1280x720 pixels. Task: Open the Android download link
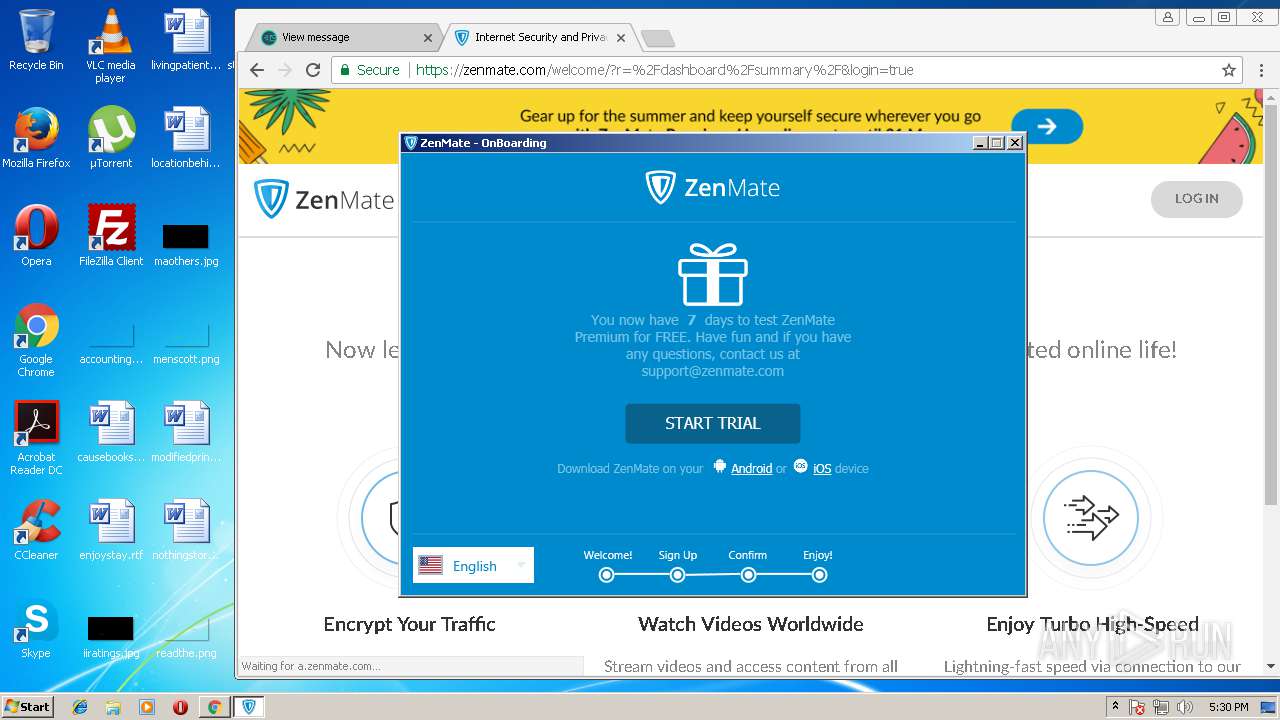(751, 468)
